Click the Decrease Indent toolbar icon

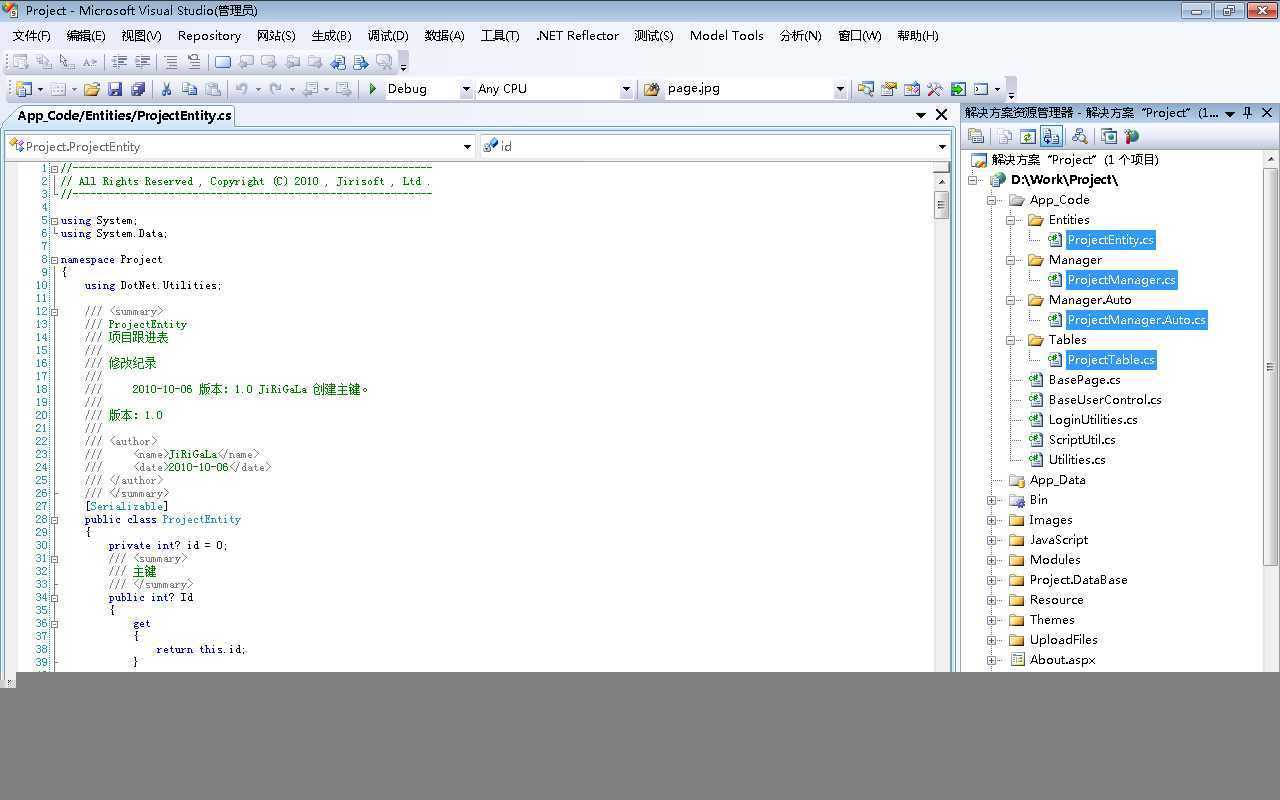(x=120, y=62)
